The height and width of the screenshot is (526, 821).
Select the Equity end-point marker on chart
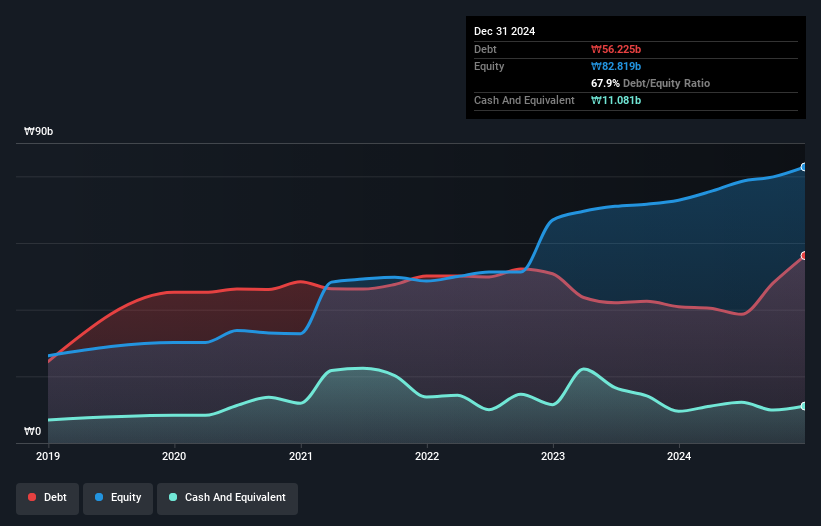[804, 167]
